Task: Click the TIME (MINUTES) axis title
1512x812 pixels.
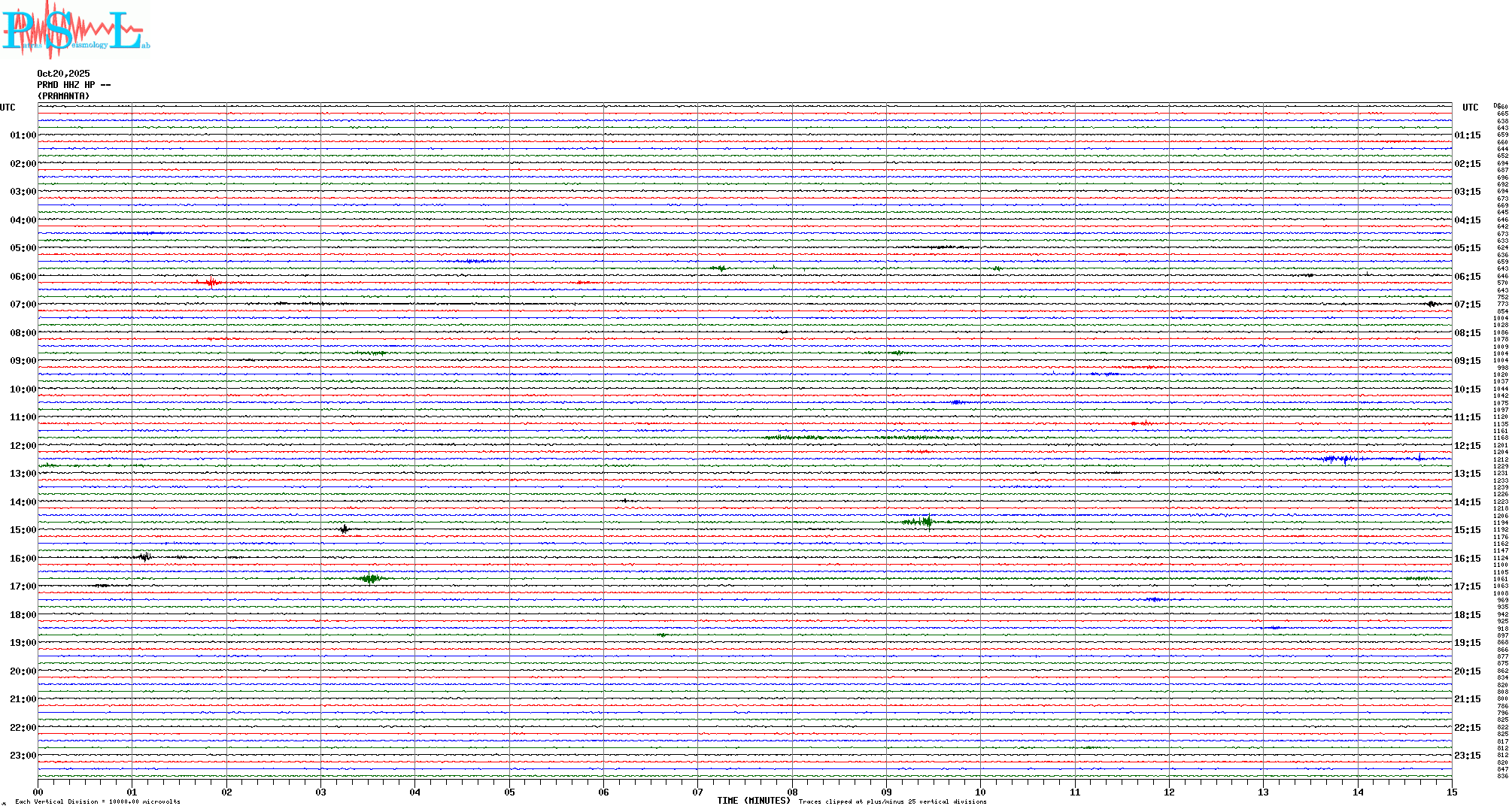Action: coord(753,801)
